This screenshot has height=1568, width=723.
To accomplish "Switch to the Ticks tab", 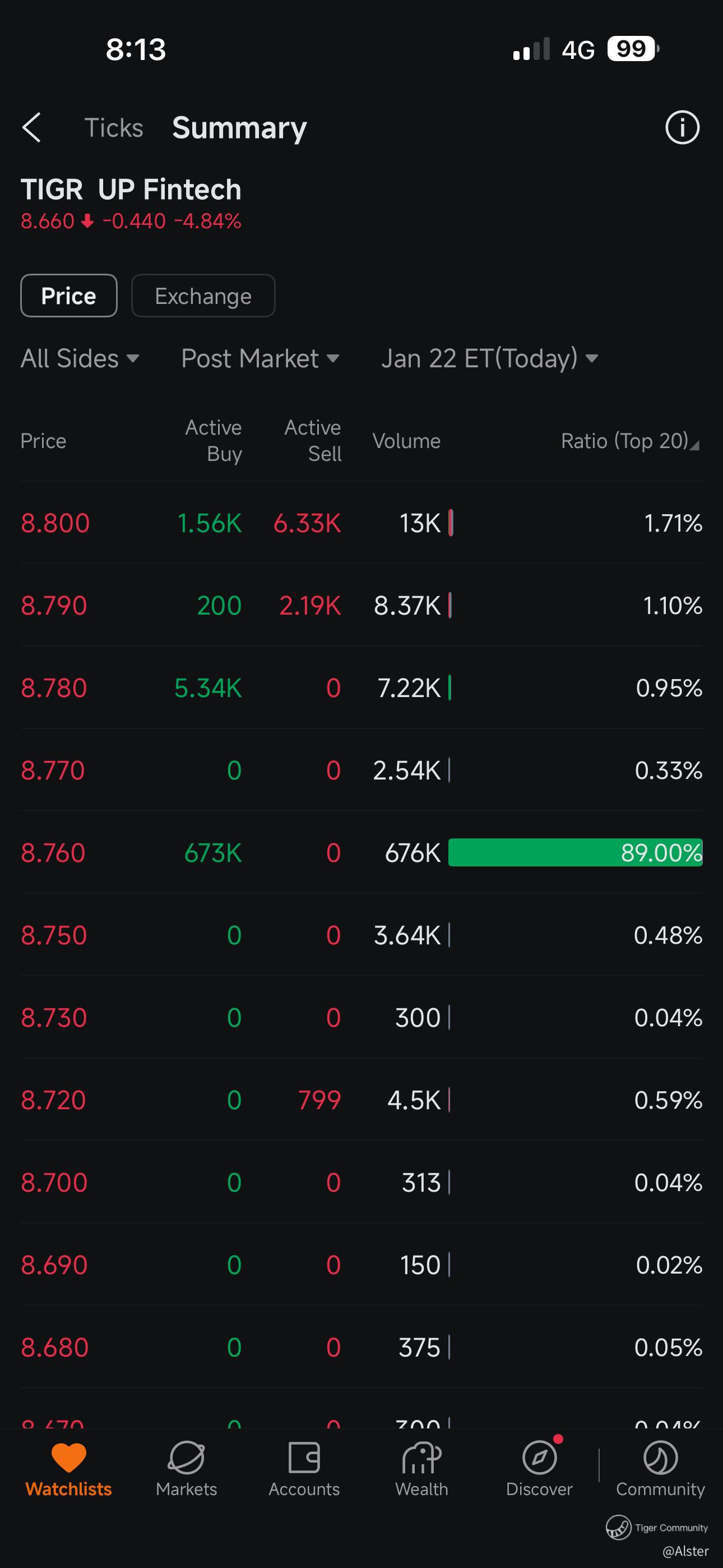I will [x=114, y=128].
